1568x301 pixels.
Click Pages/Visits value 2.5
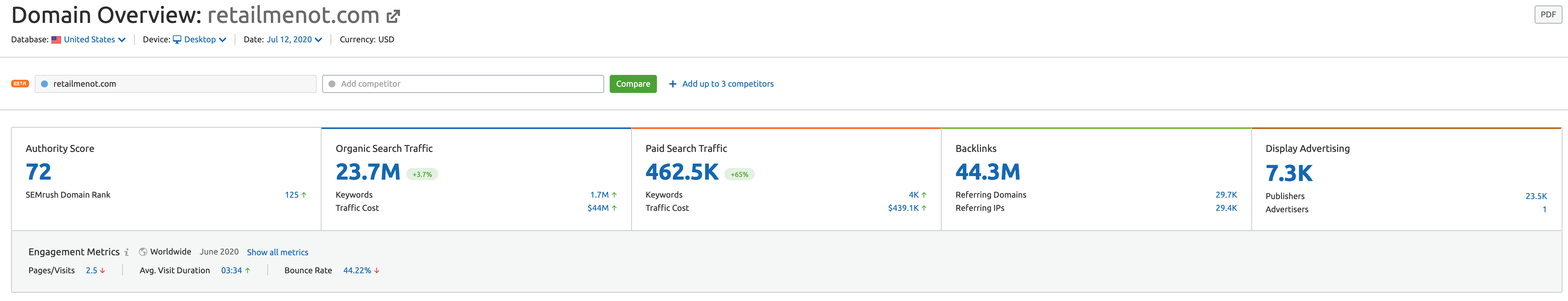coord(91,270)
